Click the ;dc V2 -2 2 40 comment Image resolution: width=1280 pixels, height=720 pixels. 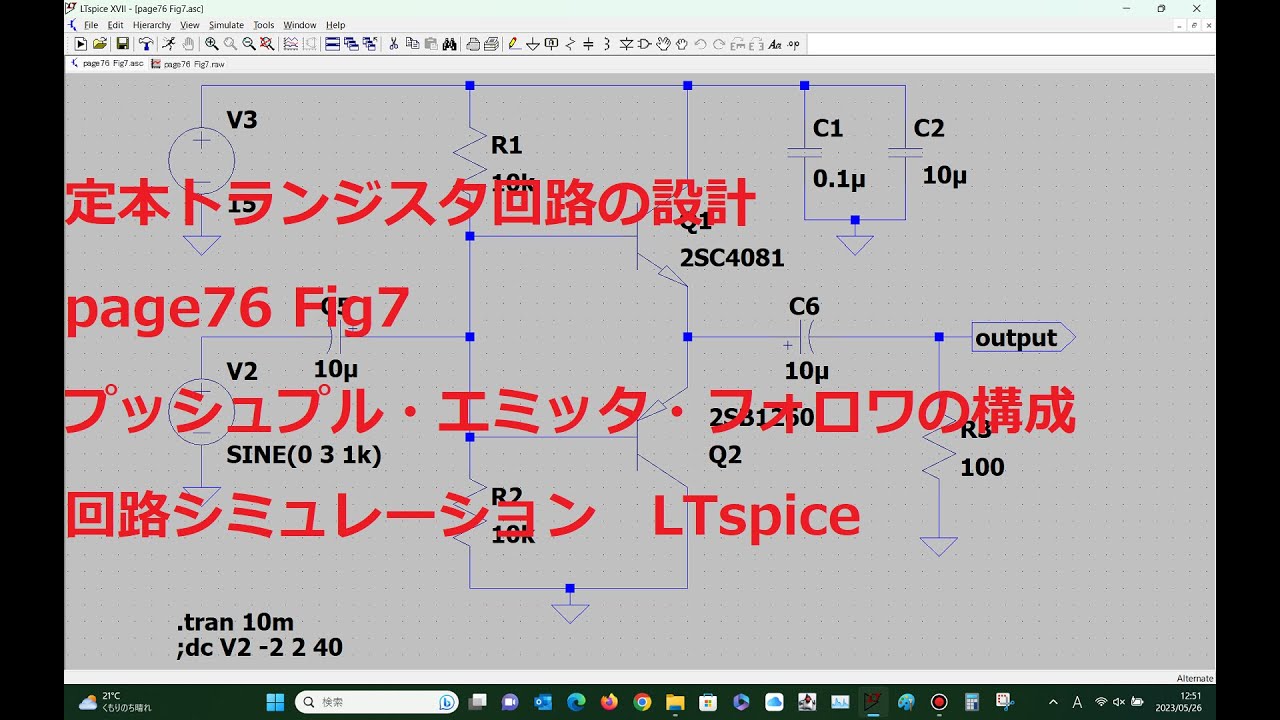pyautogui.click(x=259, y=647)
